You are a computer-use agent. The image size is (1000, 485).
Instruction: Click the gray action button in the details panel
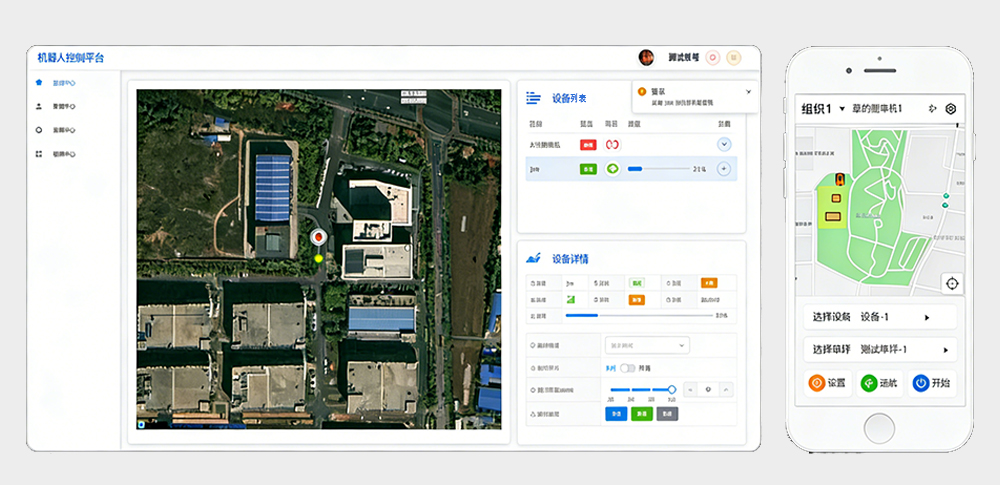667,414
